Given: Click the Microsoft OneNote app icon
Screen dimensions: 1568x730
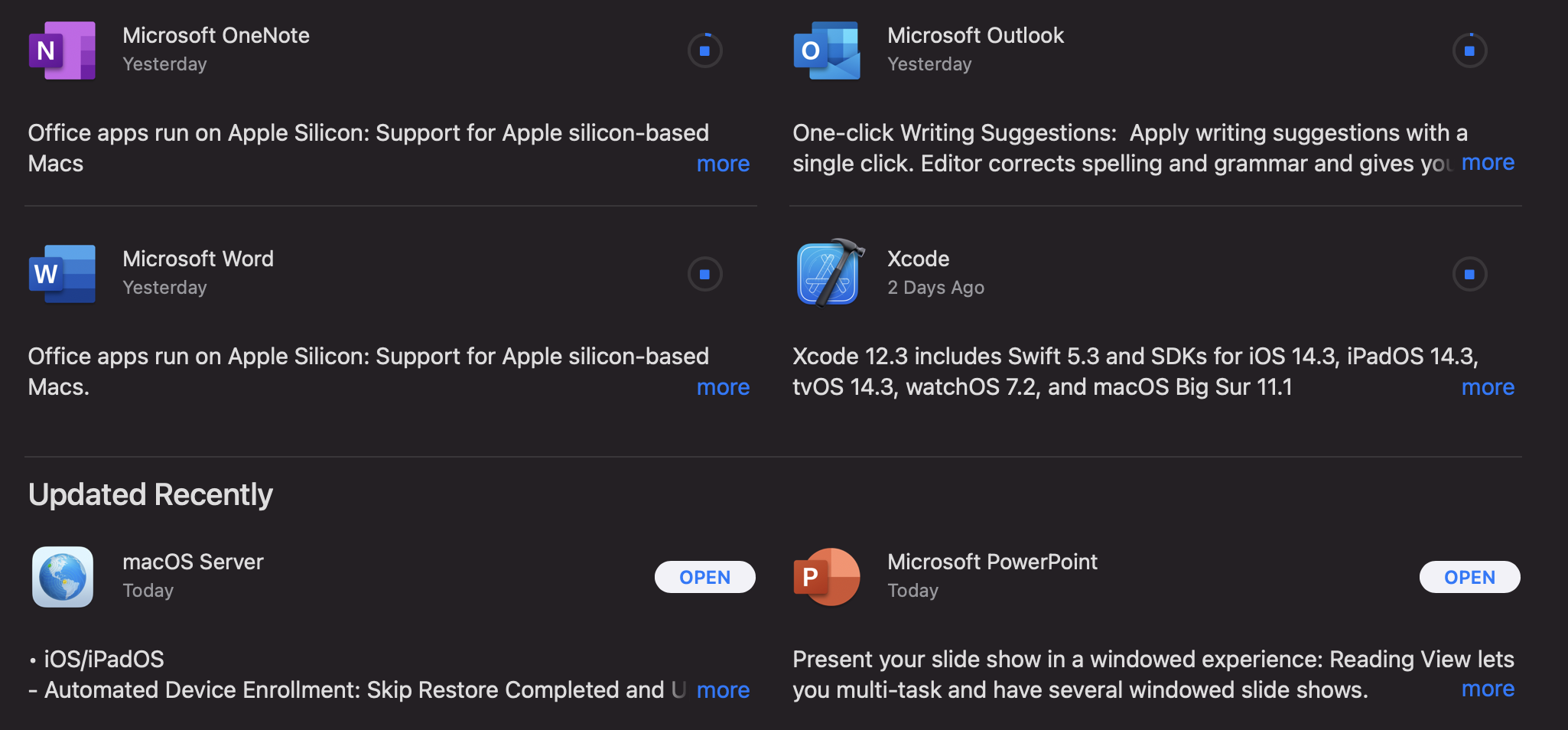Looking at the screenshot, I should [x=62, y=50].
